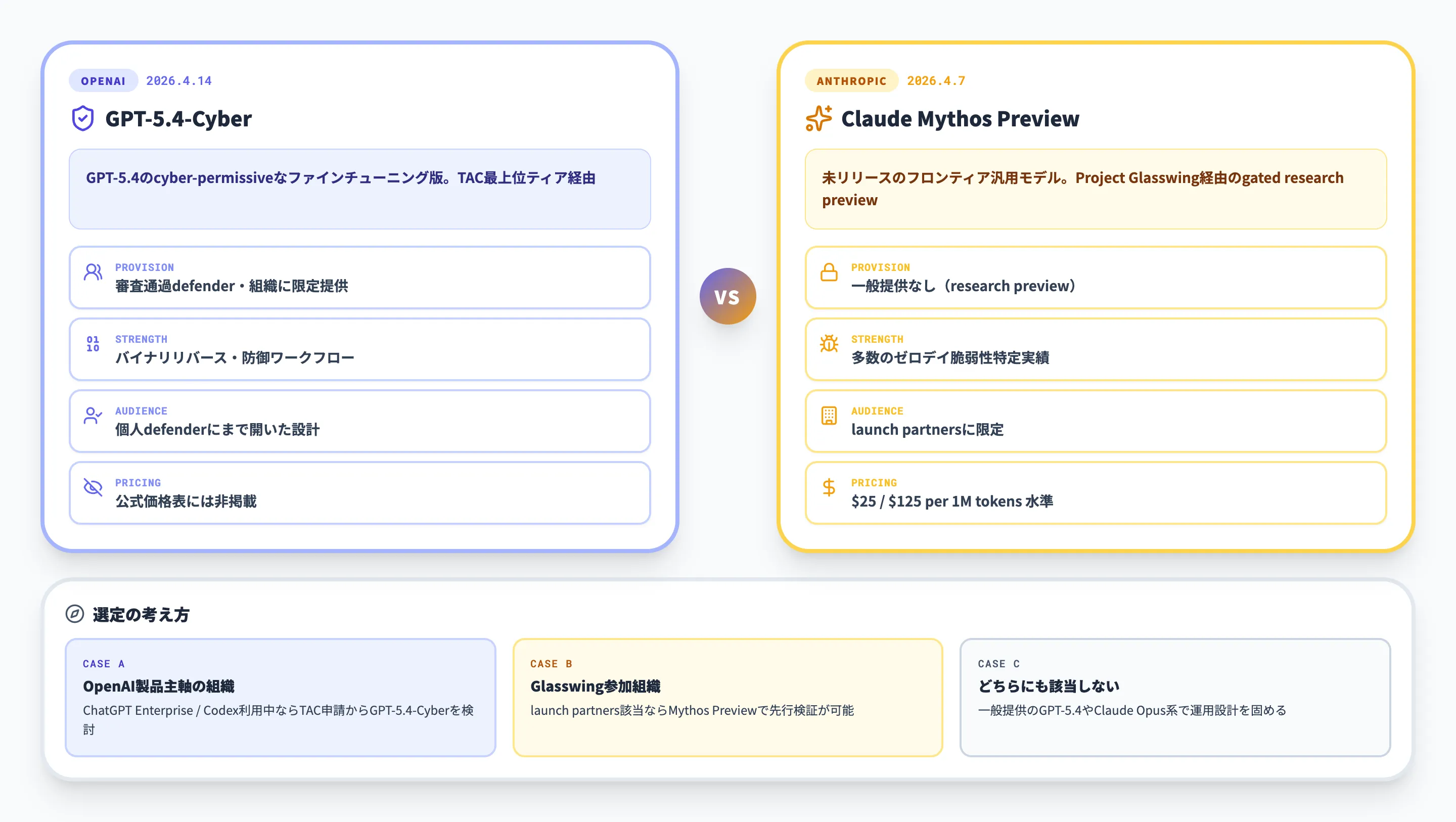Click the shield icon beside GPT-5.4-Cyber
Viewport: 1456px width, 822px height.
83,119
